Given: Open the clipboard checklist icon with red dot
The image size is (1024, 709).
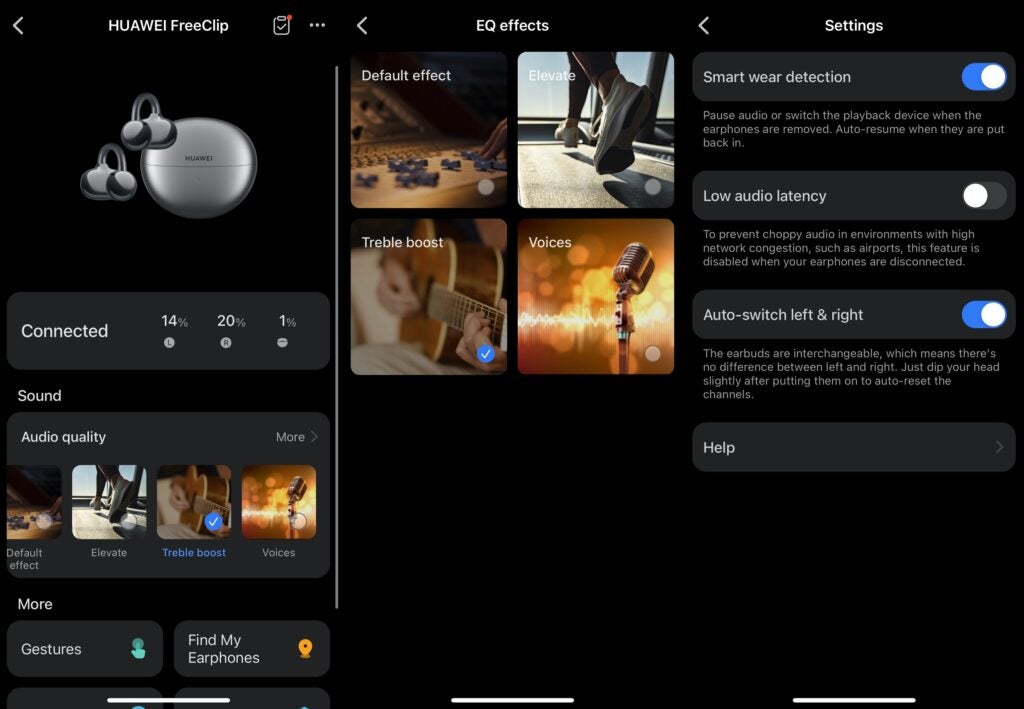Looking at the screenshot, I should [x=281, y=25].
